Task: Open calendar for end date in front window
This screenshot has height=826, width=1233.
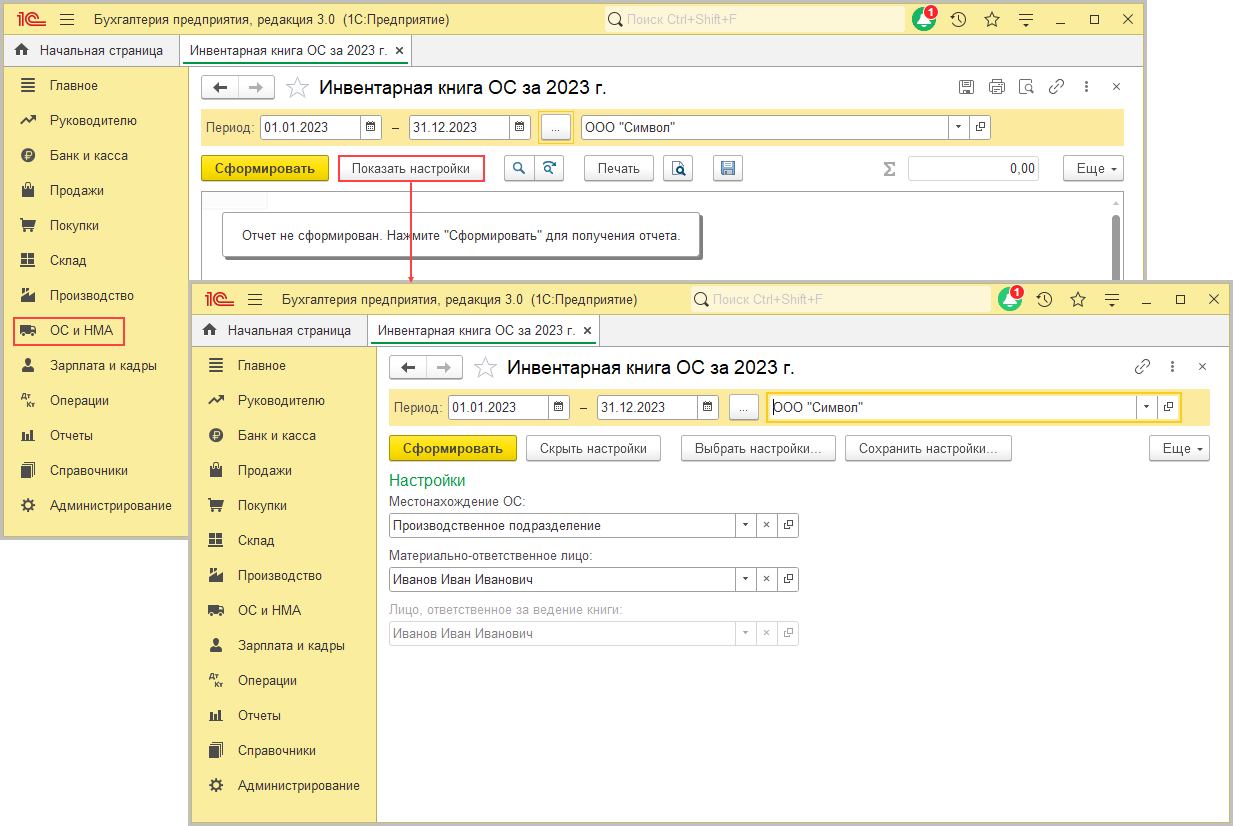Action: pos(709,407)
